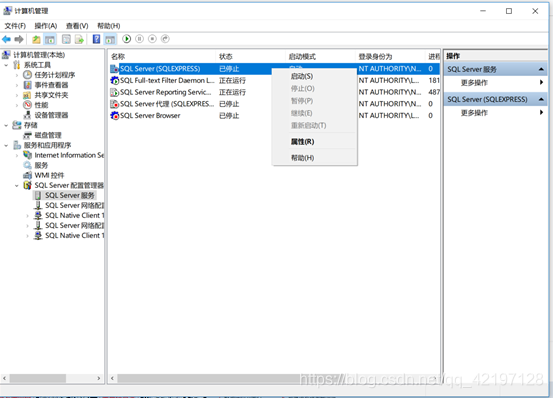Select the SQL Full-text Filter Daemon service icon
553x398 pixels.
point(115,81)
